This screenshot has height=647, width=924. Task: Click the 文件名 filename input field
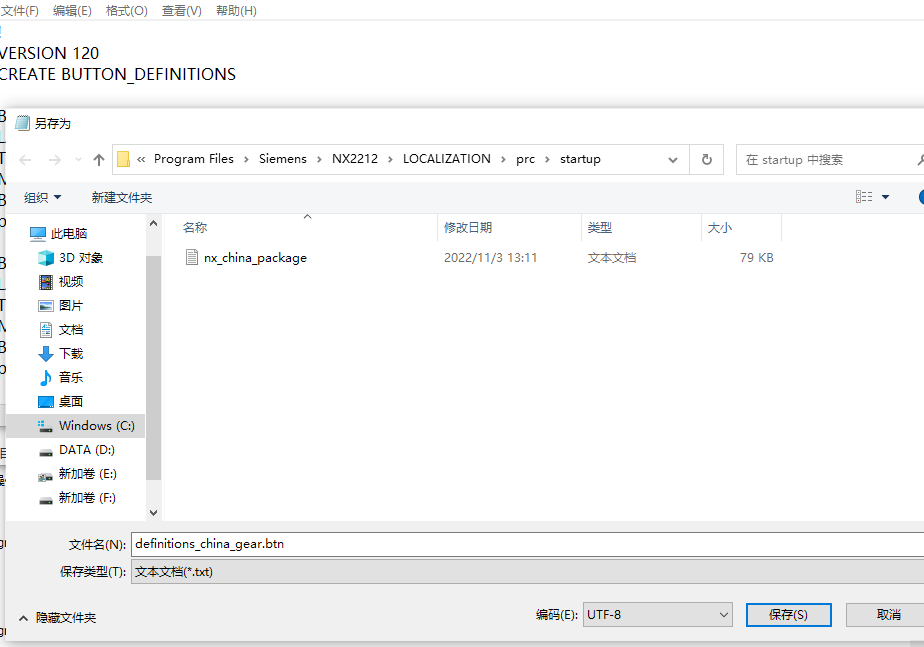pos(527,544)
